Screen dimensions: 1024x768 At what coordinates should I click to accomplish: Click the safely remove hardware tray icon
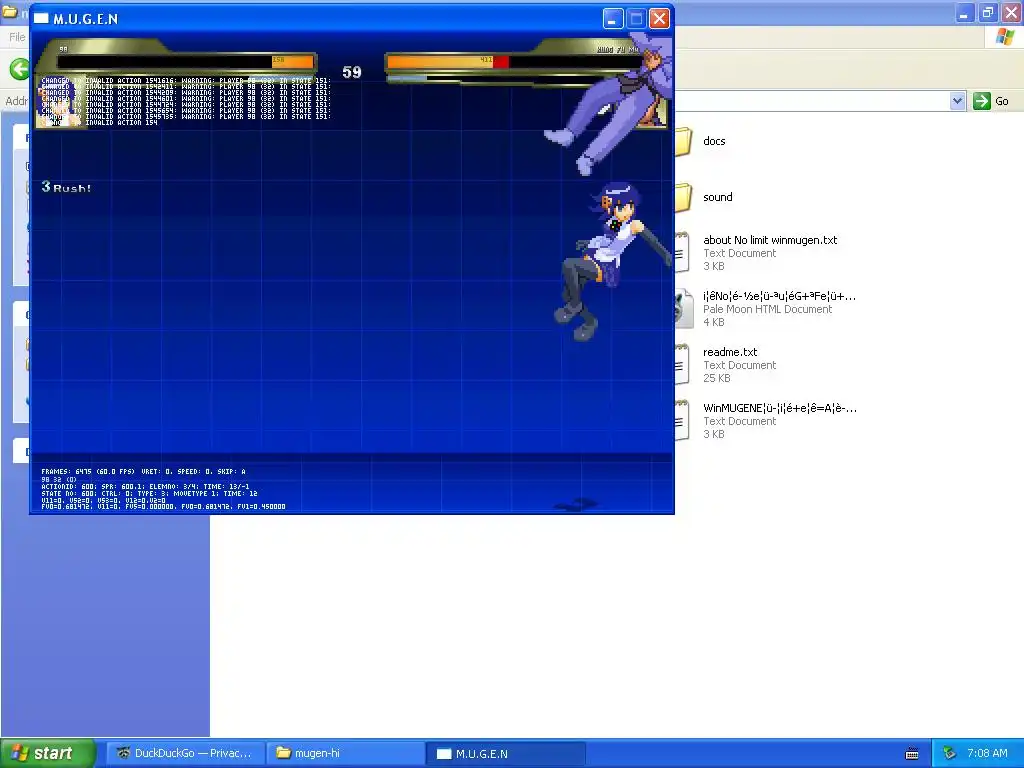coord(950,753)
